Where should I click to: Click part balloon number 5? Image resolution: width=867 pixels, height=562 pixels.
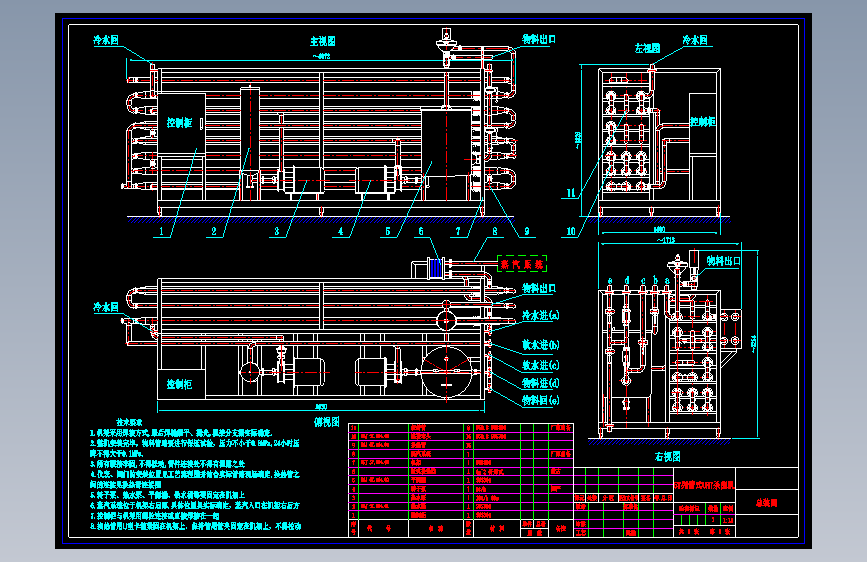[x=388, y=231]
